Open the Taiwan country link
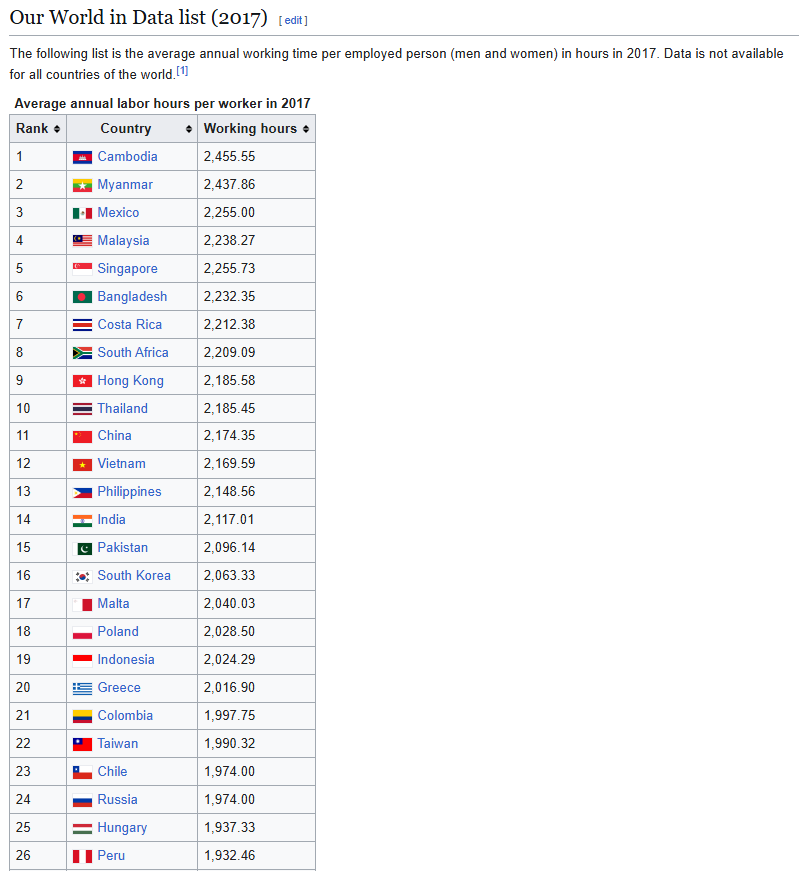The width and height of the screenshot is (800, 871). pos(118,744)
